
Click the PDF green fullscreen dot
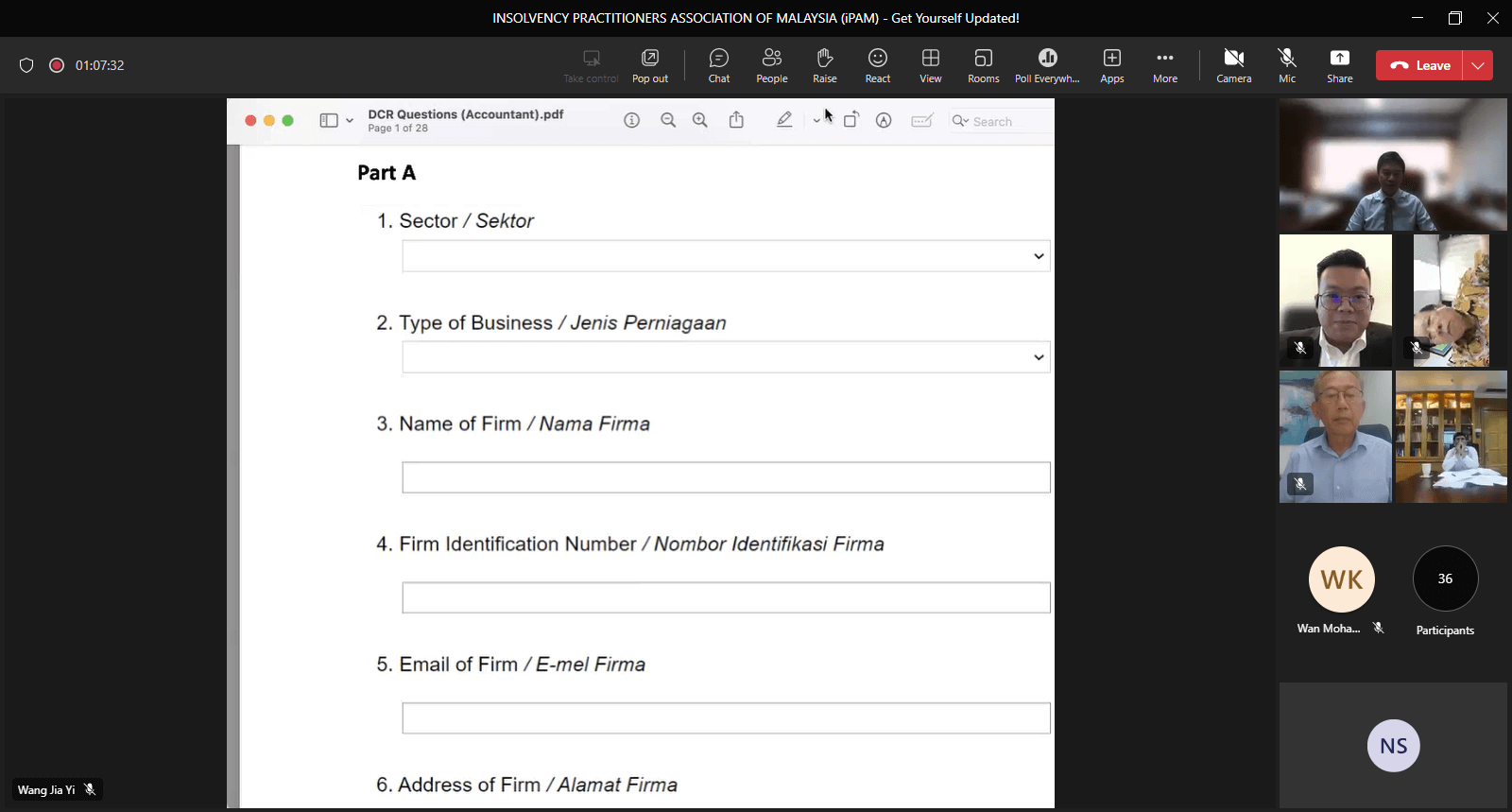[x=288, y=121]
